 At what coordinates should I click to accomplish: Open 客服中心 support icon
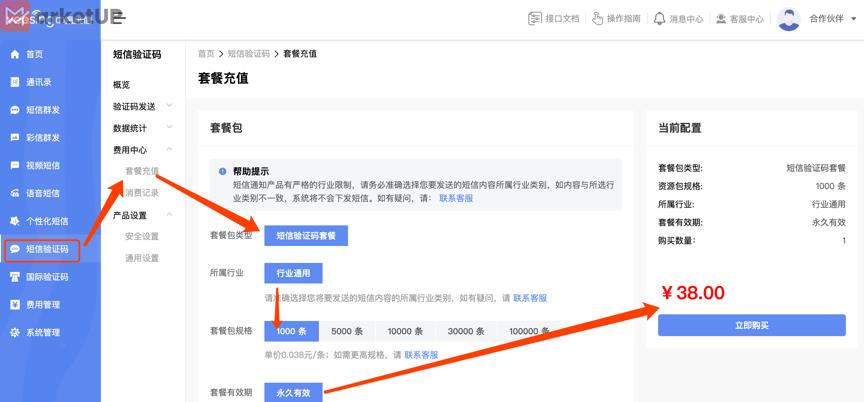[721, 18]
